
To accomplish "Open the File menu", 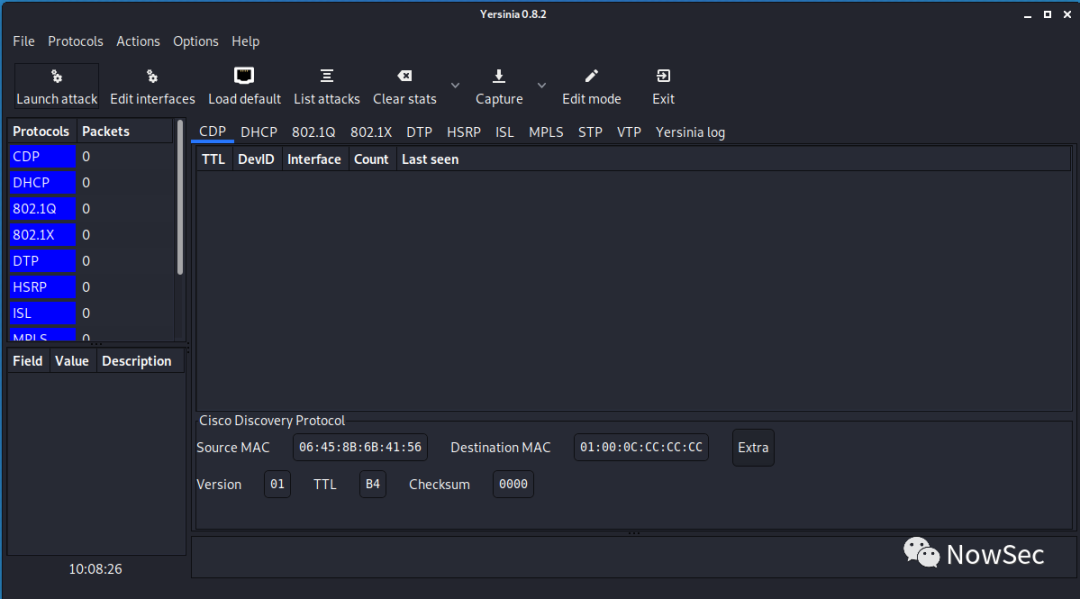I will (23, 41).
